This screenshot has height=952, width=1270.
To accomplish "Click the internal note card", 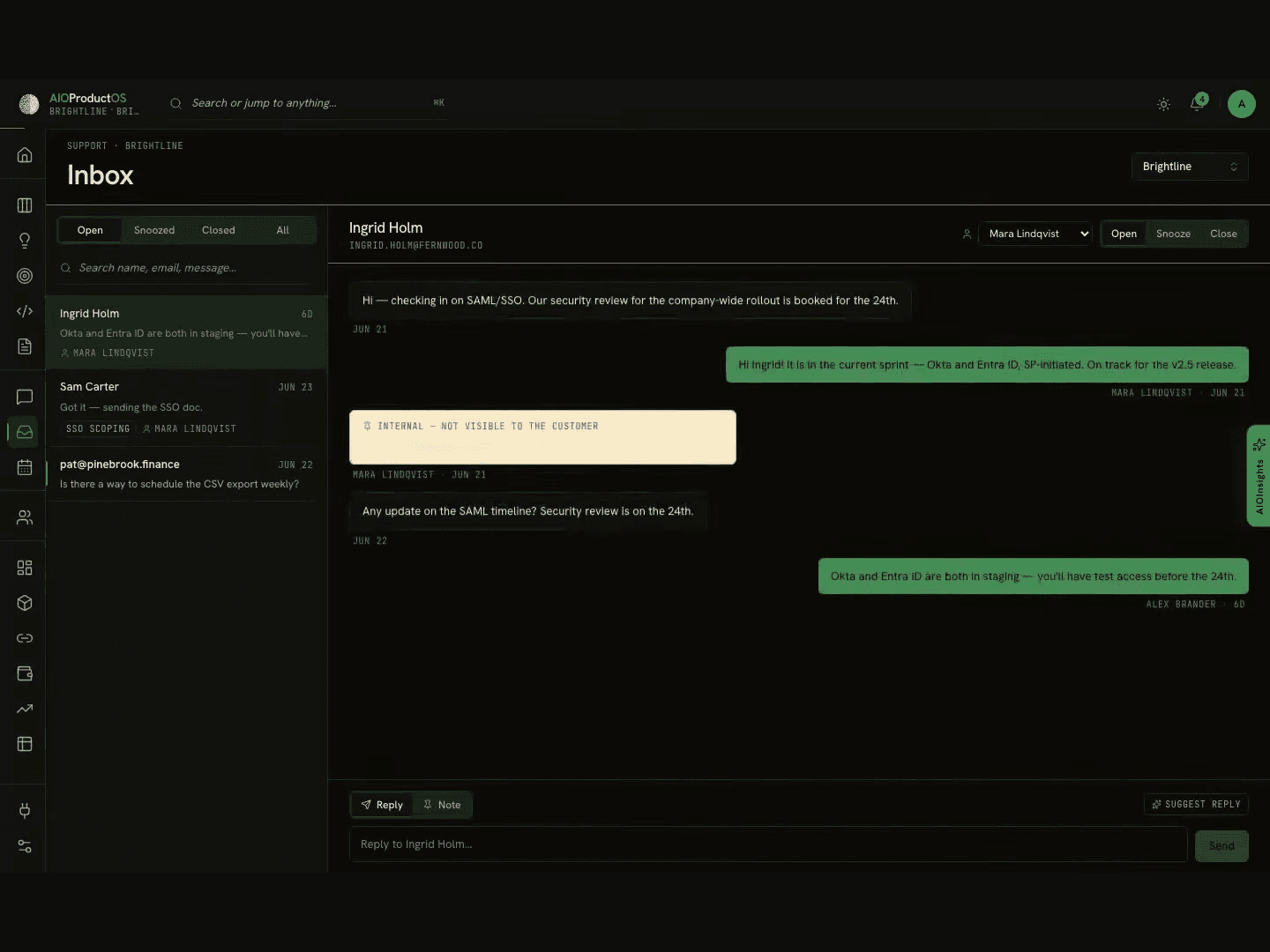I will click(x=542, y=437).
